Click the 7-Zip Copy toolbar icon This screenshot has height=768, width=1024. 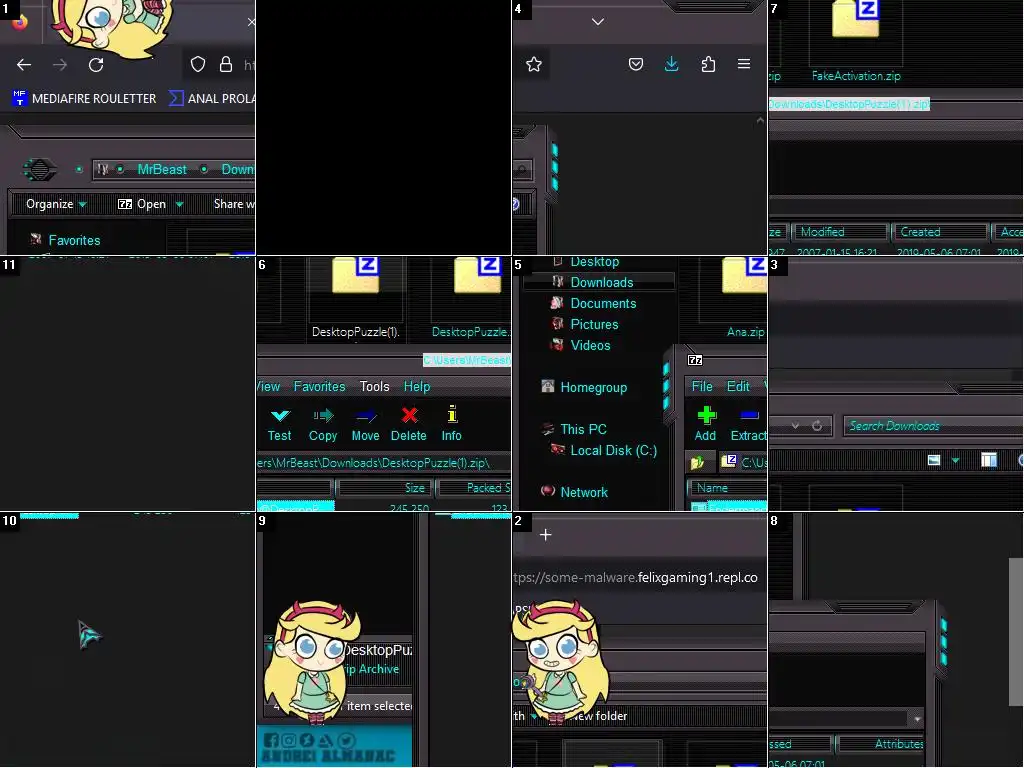[x=323, y=423]
